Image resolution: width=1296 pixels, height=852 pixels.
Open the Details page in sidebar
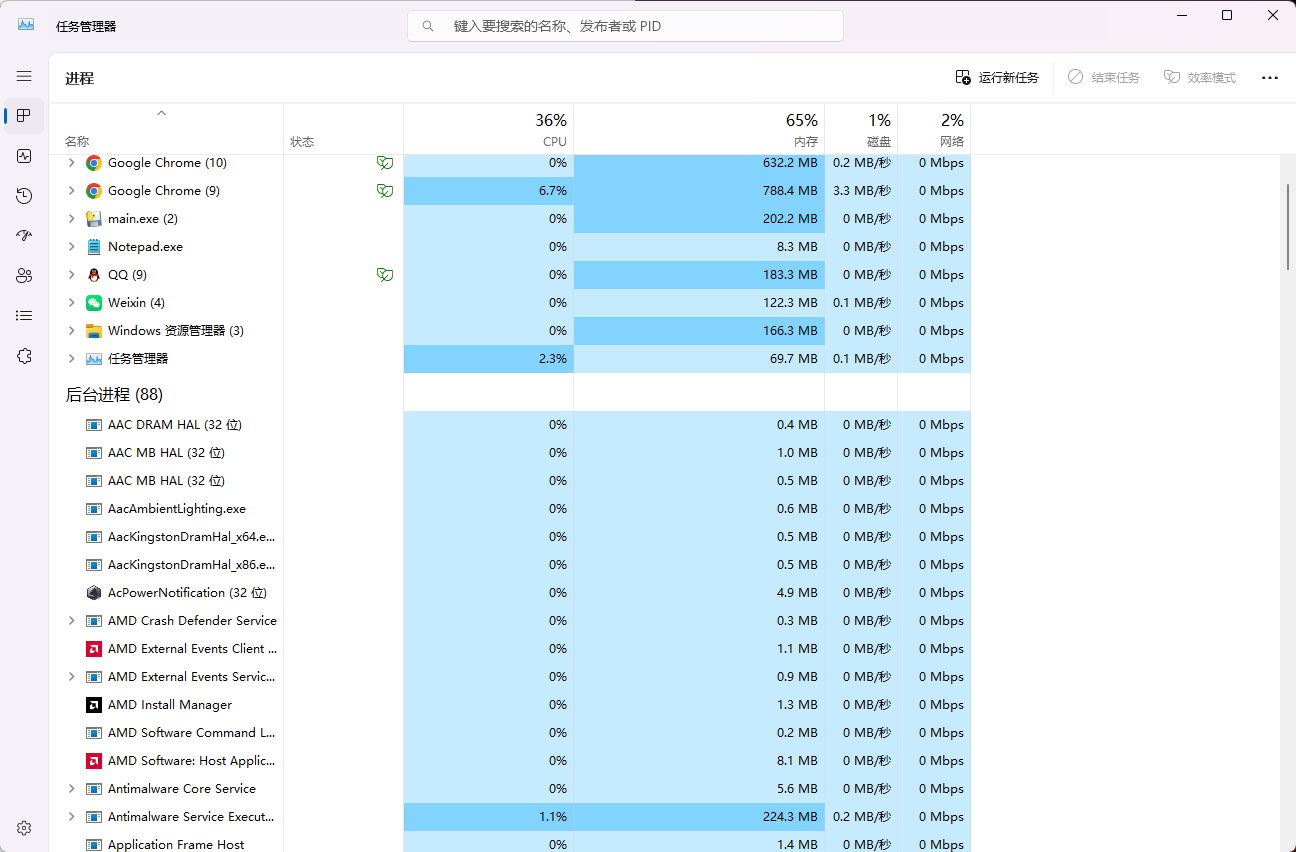coord(24,316)
